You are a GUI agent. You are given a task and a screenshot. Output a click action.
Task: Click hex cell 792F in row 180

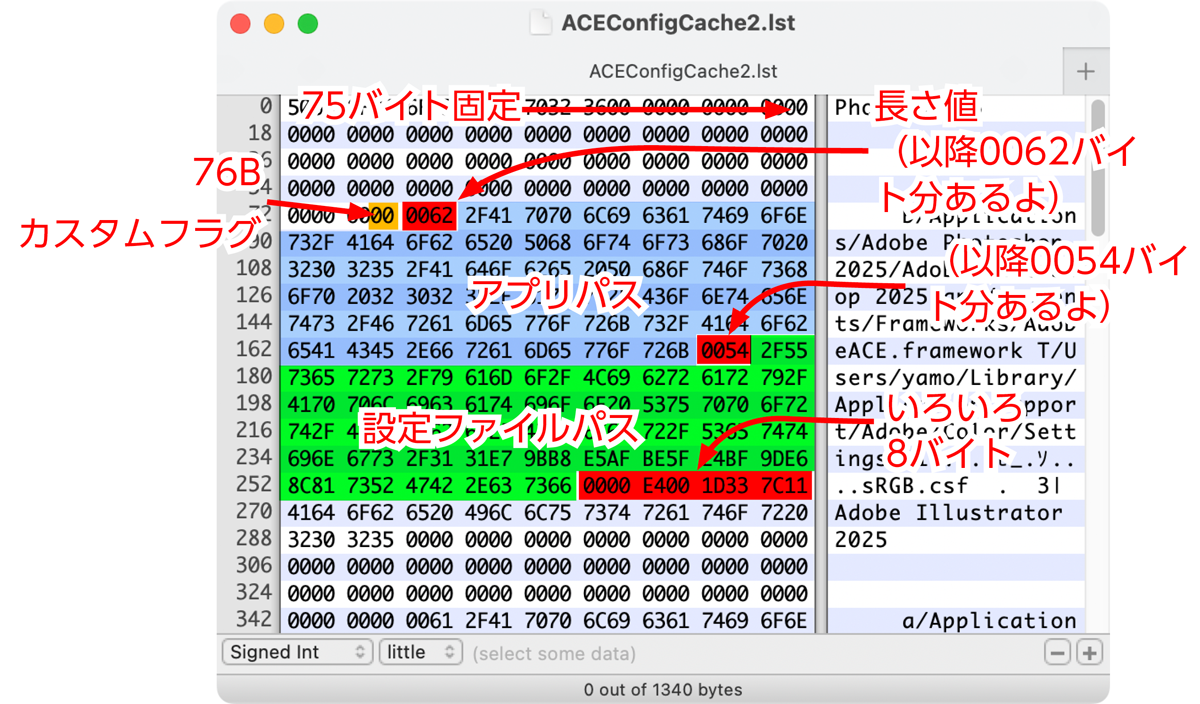pos(782,377)
